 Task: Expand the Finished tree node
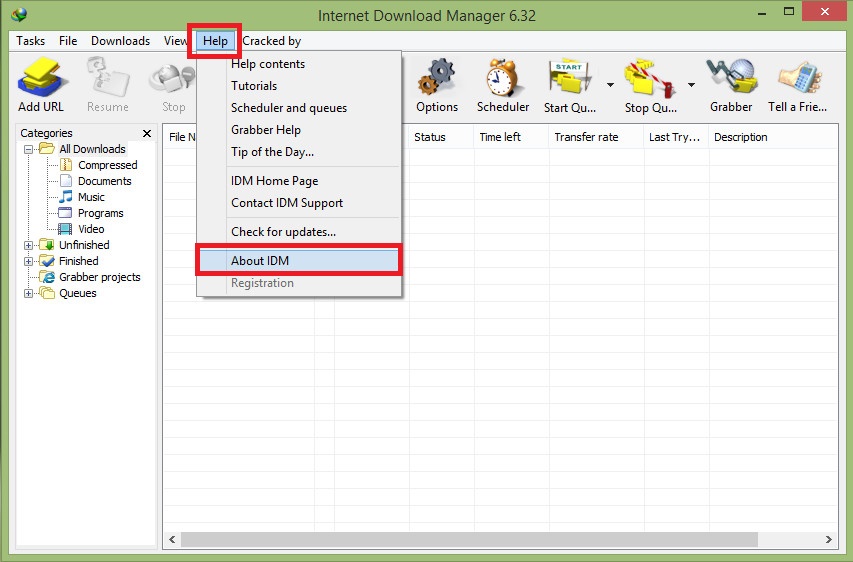pos(28,261)
